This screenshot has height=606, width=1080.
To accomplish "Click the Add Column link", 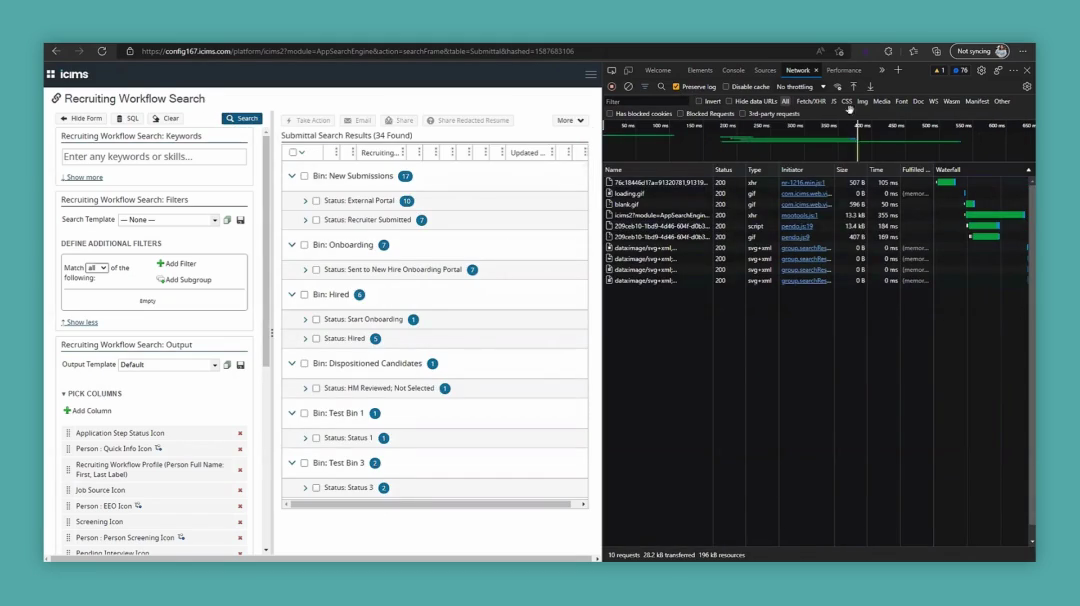I will (x=87, y=410).
